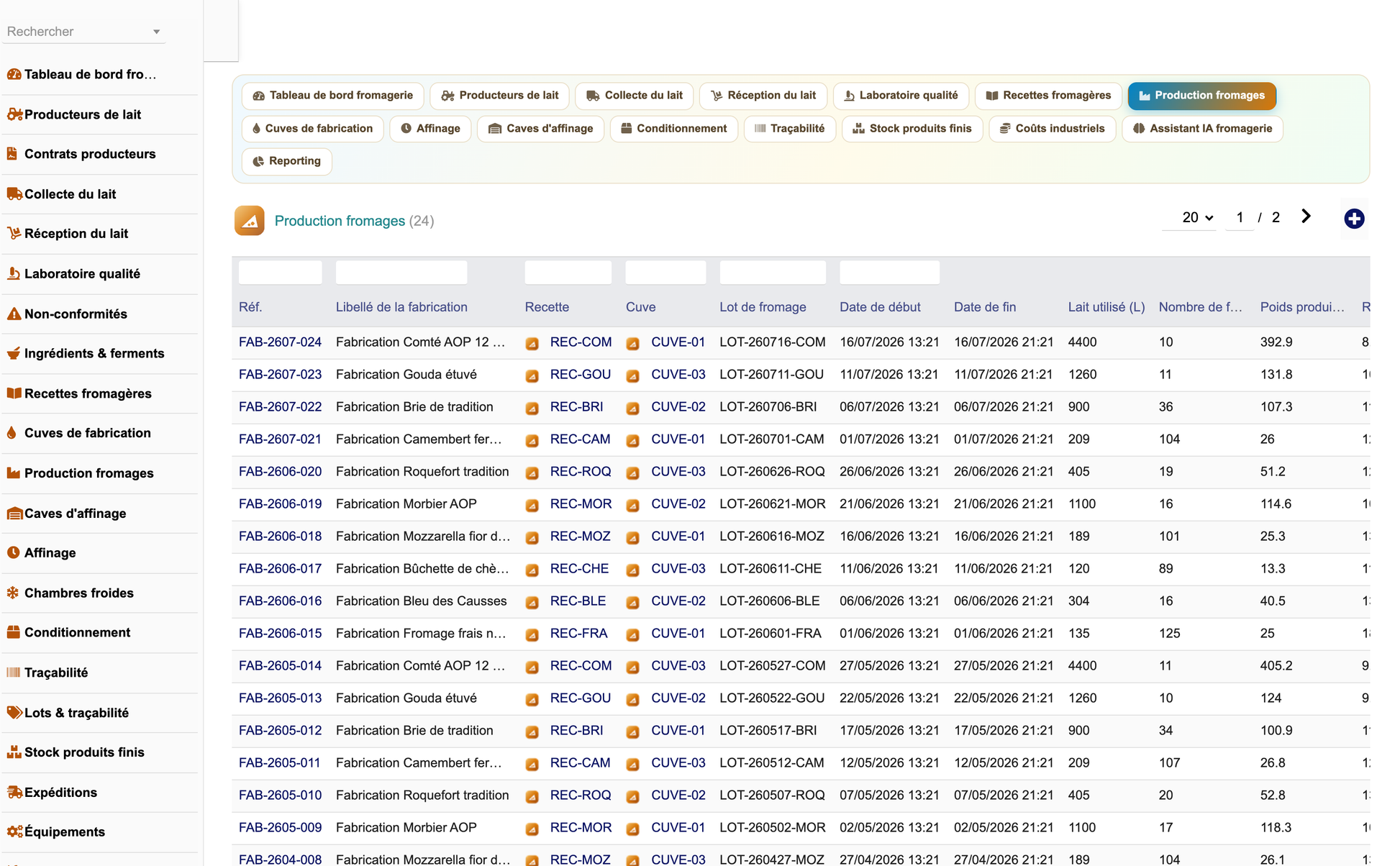Switch to Coûts industriels tab
Image resolution: width=1400 pixels, height=866 pixels.
click(x=1053, y=129)
